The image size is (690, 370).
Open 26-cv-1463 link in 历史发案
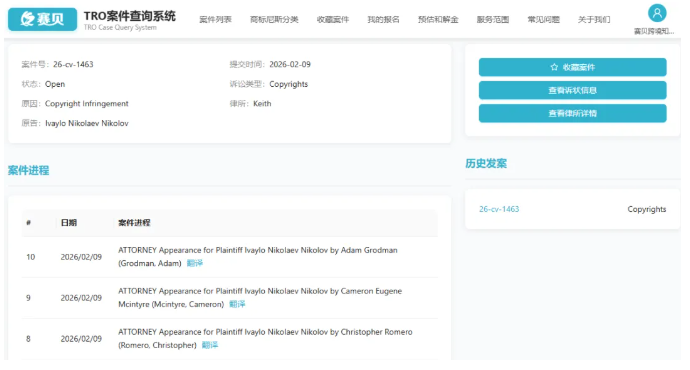point(499,209)
